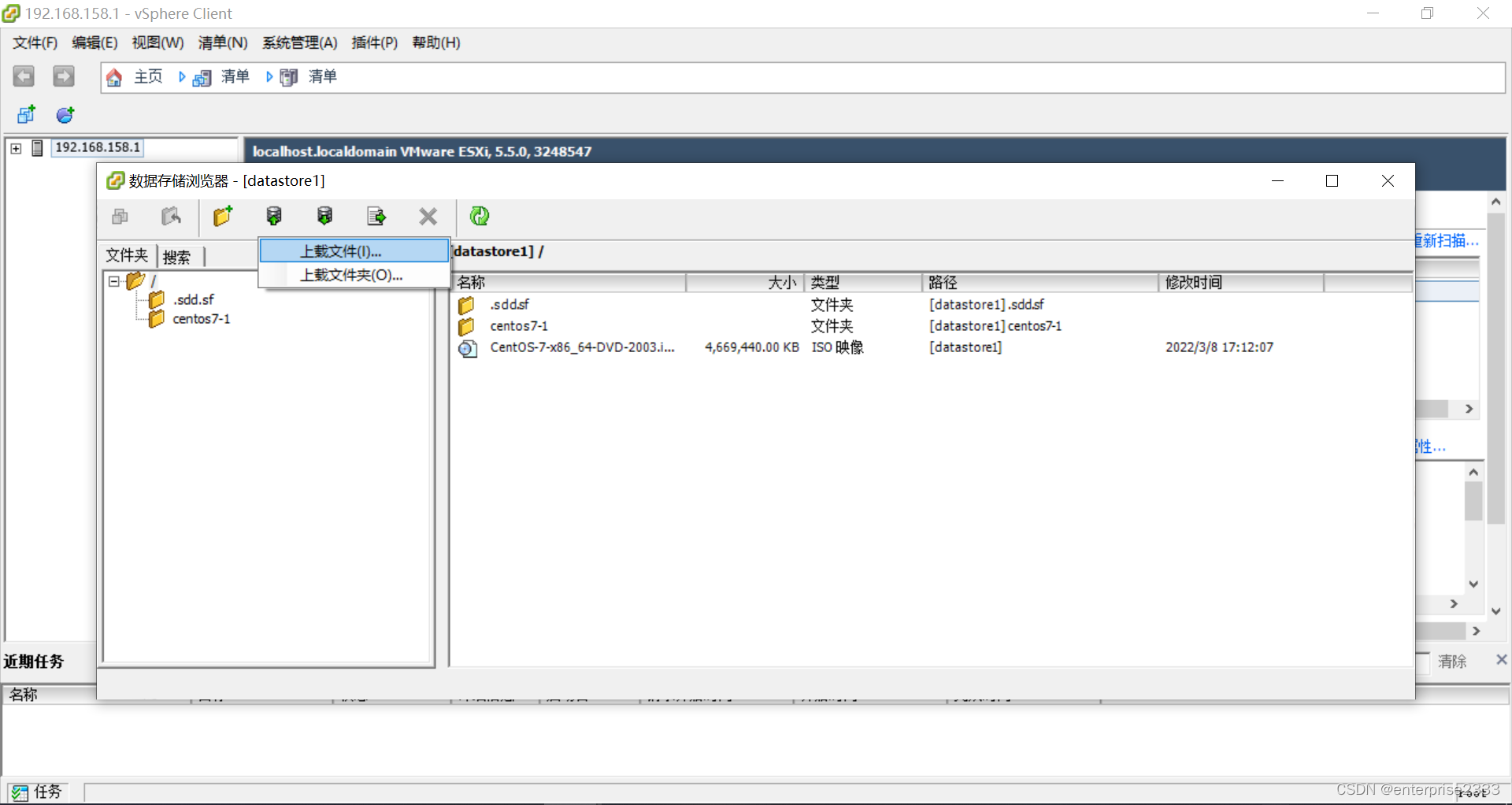
Task: Click the back navigation arrow icon
Action: pos(24,76)
